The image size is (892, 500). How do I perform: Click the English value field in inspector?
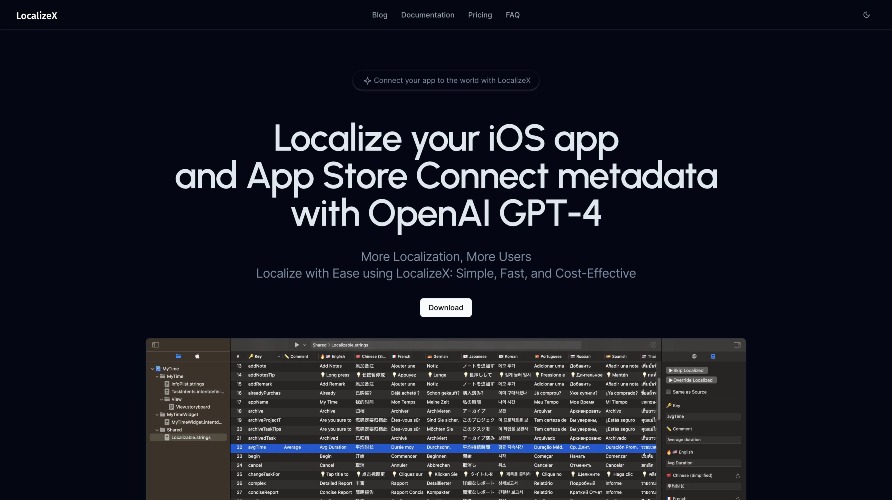[703, 463]
